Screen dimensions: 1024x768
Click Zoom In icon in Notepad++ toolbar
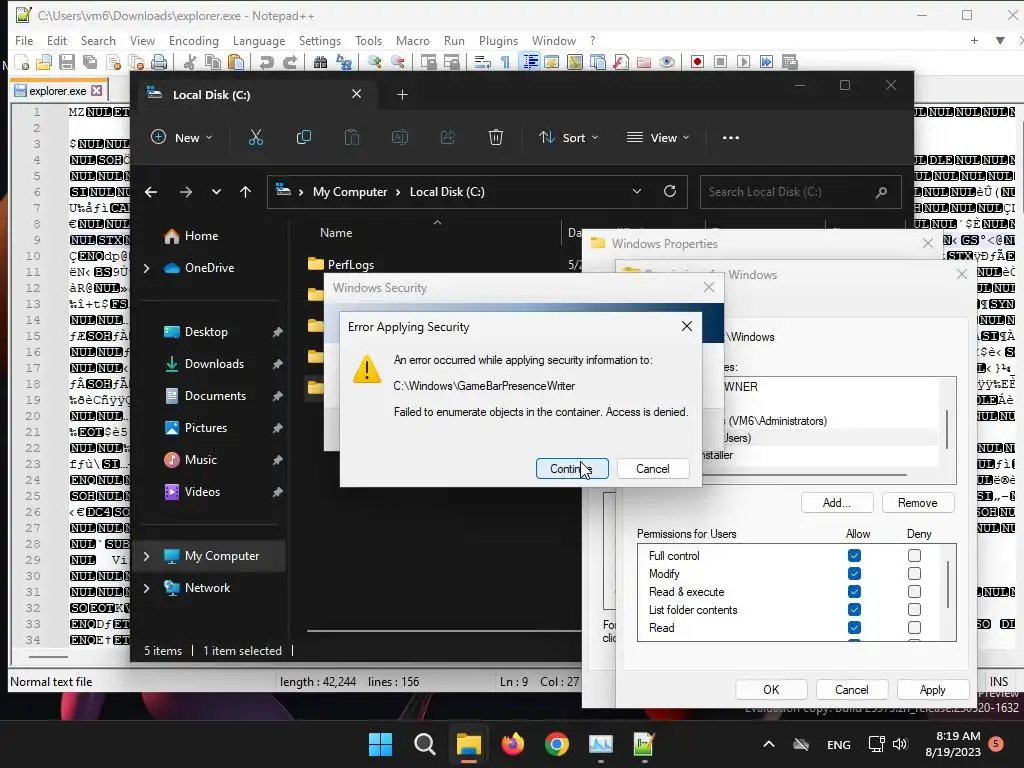pyautogui.click(x=374, y=62)
